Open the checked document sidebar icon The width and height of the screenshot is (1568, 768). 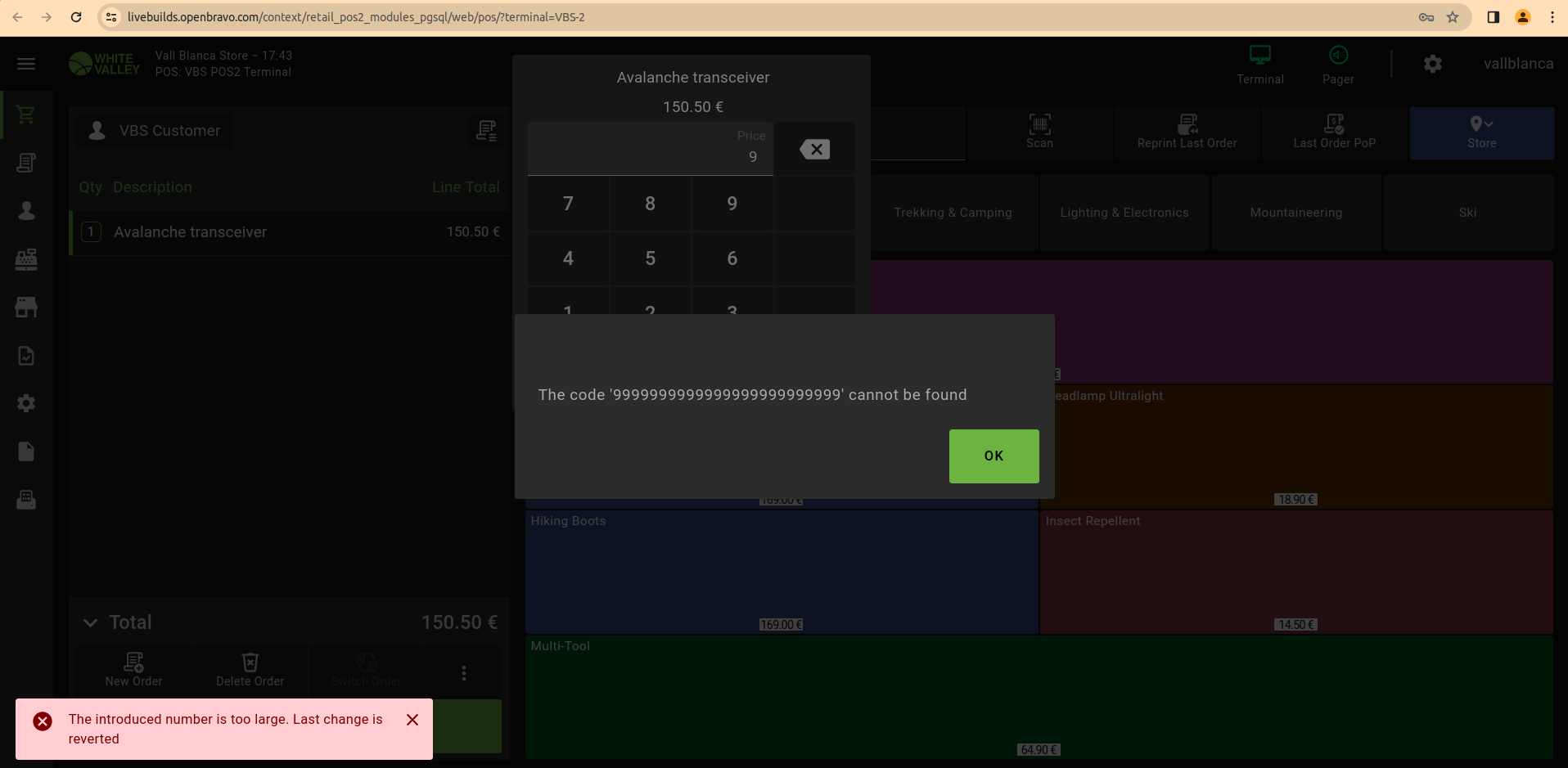[x=26, y=356]
